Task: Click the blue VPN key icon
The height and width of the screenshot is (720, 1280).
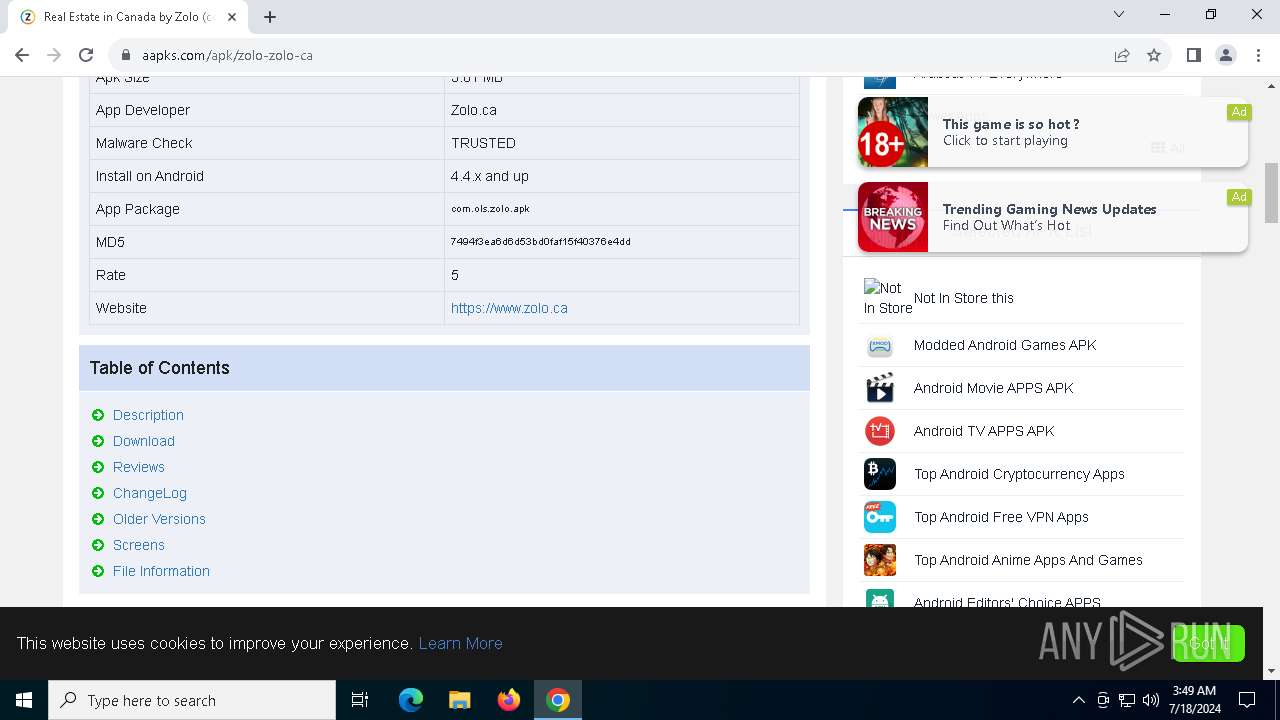Action: coord(880,517)
